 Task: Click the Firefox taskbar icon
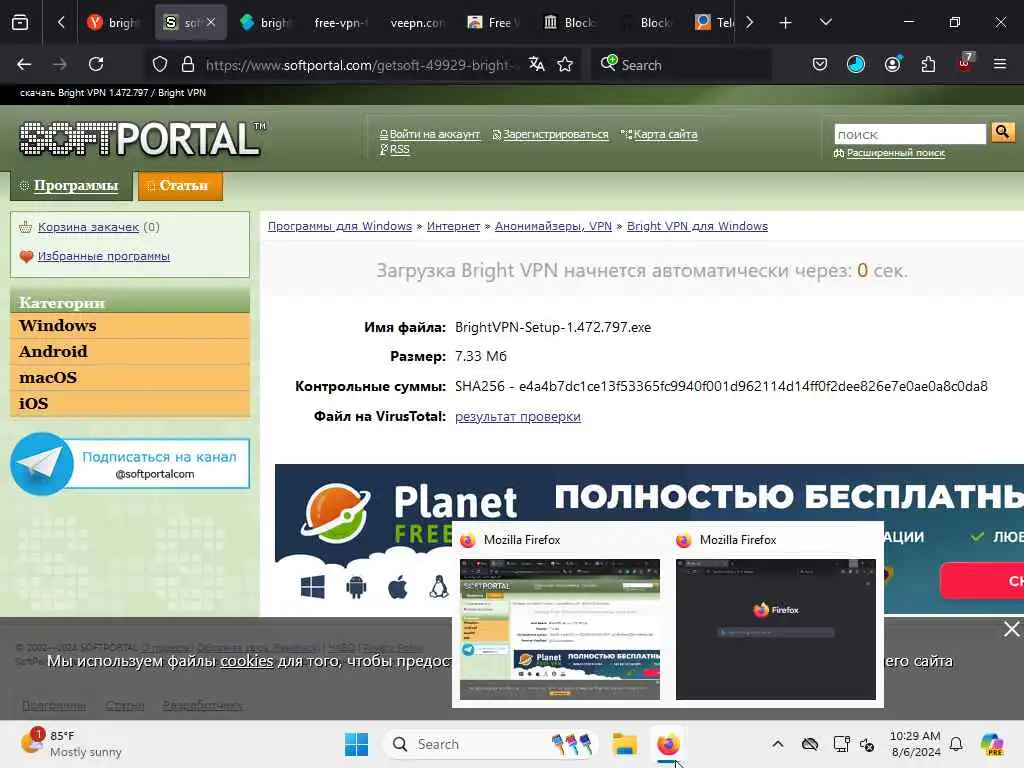coord(668,744)
